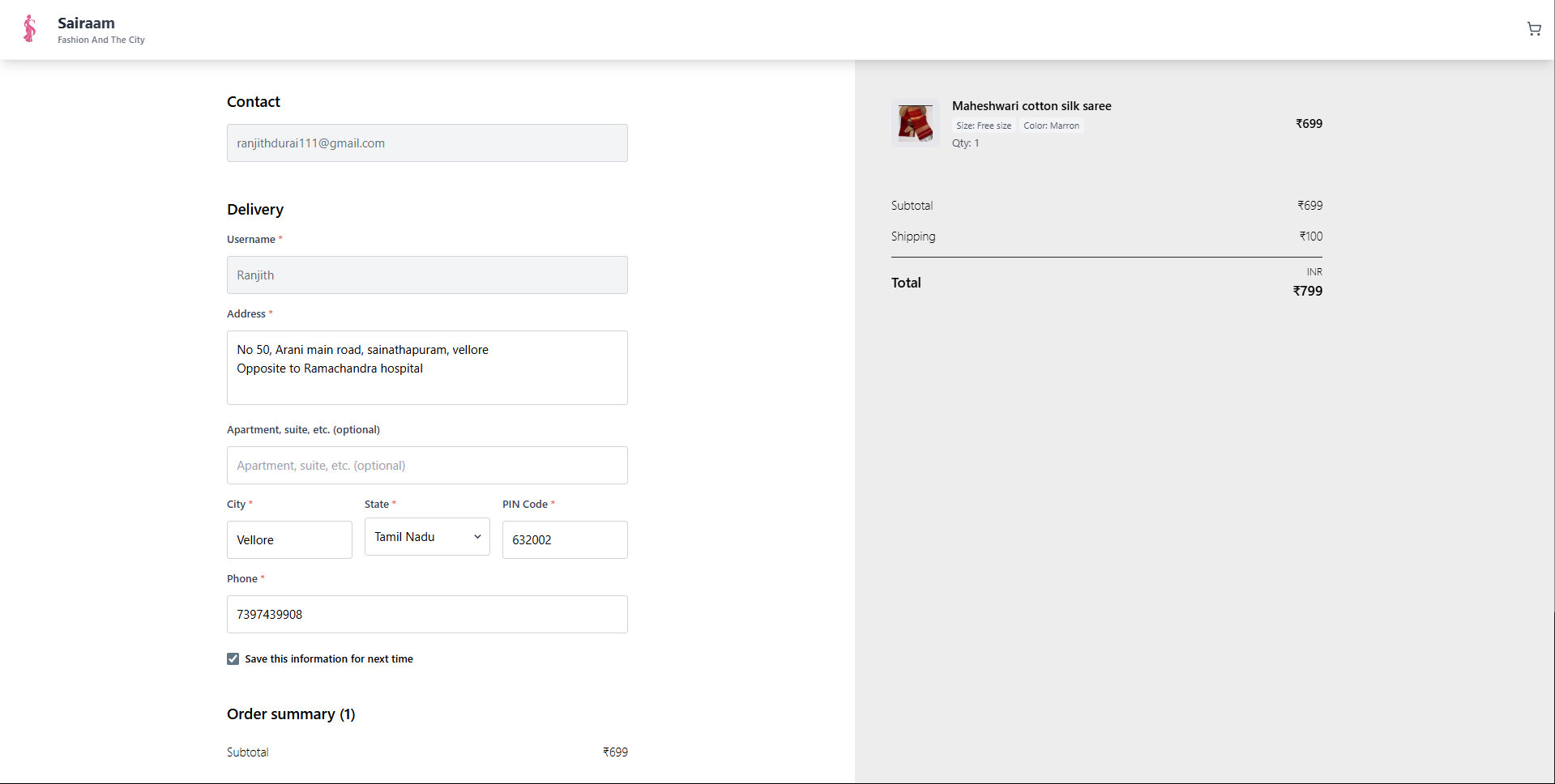Image resolution: width=1555 pixels, height=784 pixels.
Task: Focus the Username field containing Ranjith
Action: pos(427,275)
